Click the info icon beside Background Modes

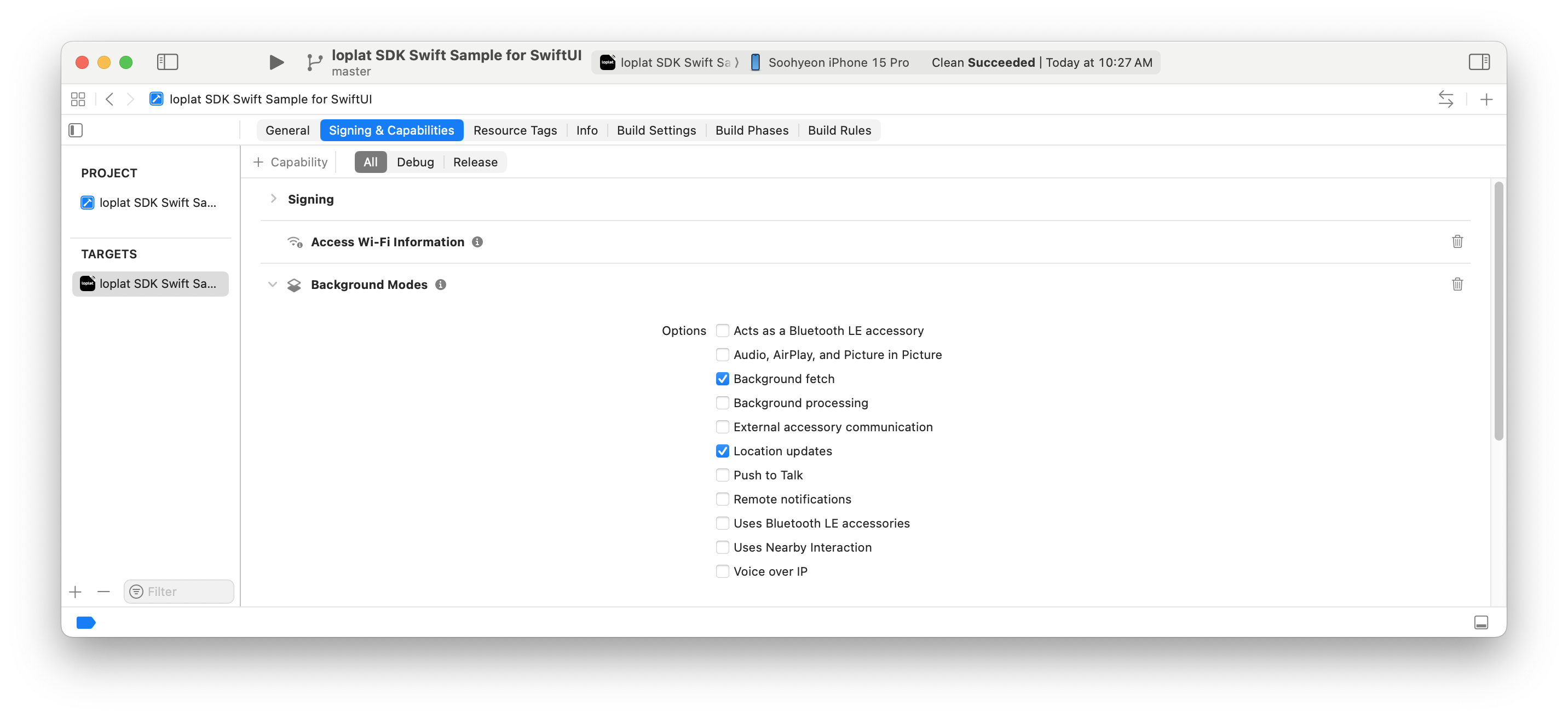pyautogui.click(x=441, y=285)
